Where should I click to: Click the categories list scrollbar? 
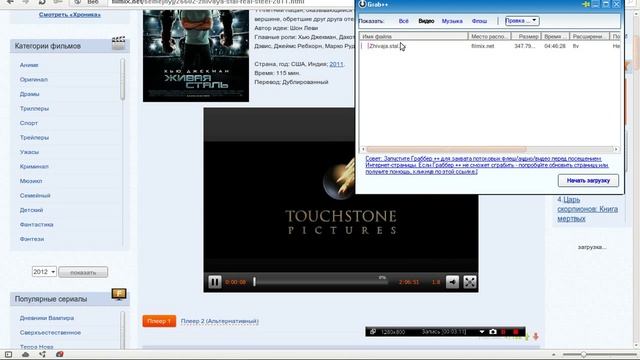[122, 80]
